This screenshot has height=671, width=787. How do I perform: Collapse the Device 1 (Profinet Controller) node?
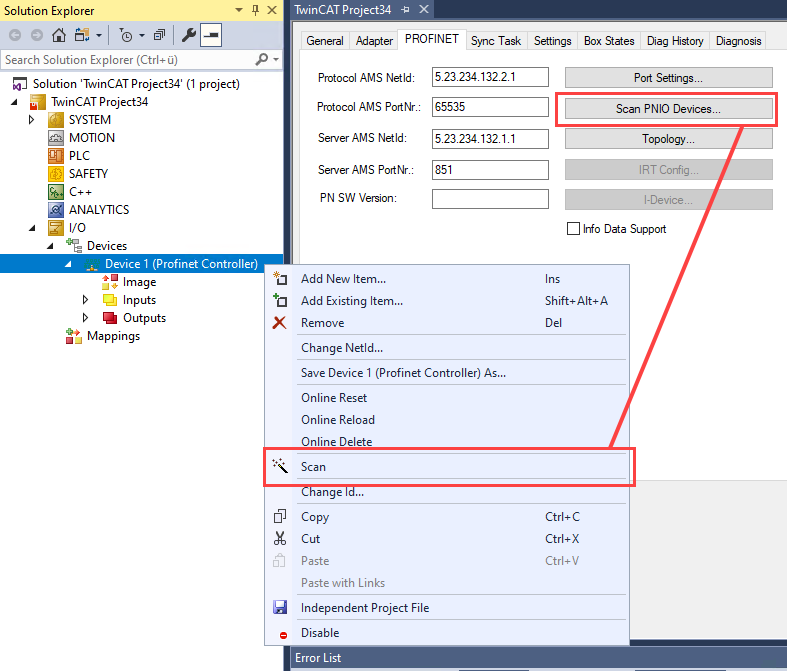click(x=68, y=264)
